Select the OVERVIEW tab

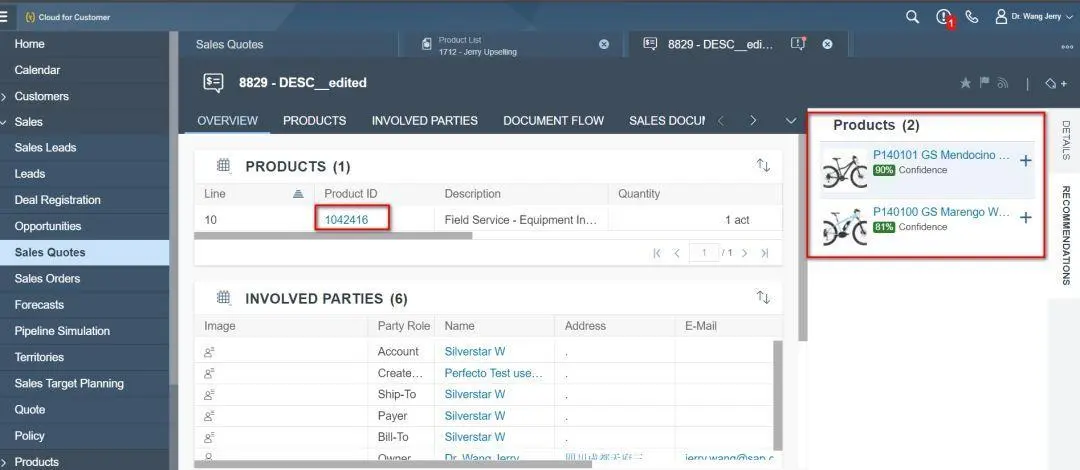227,121
